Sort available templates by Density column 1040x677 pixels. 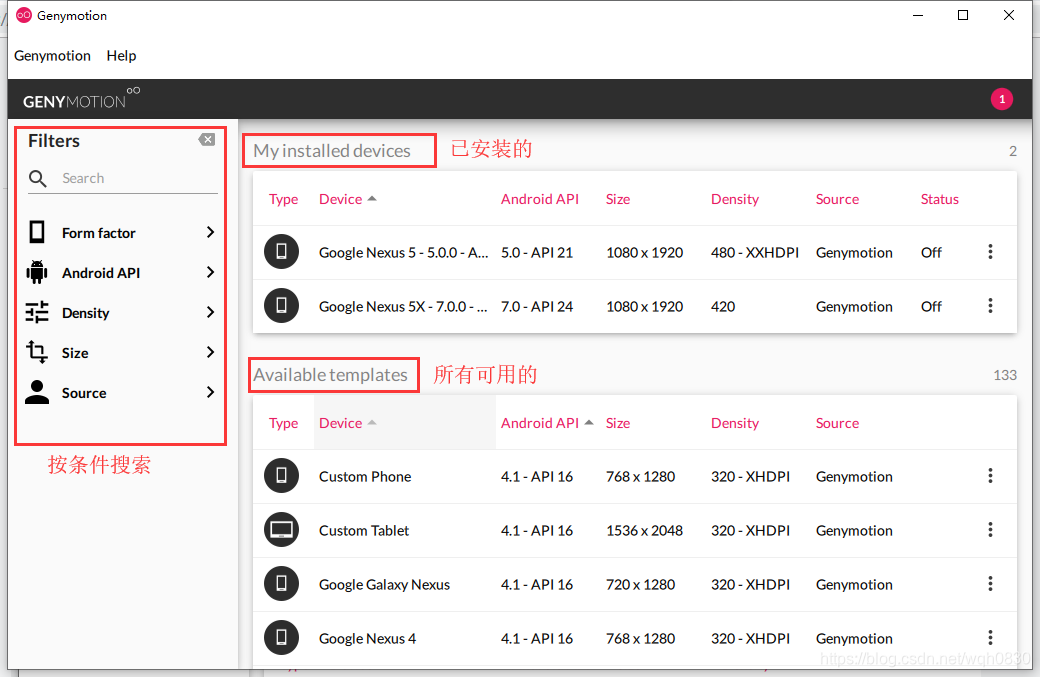tap(734, 423)
